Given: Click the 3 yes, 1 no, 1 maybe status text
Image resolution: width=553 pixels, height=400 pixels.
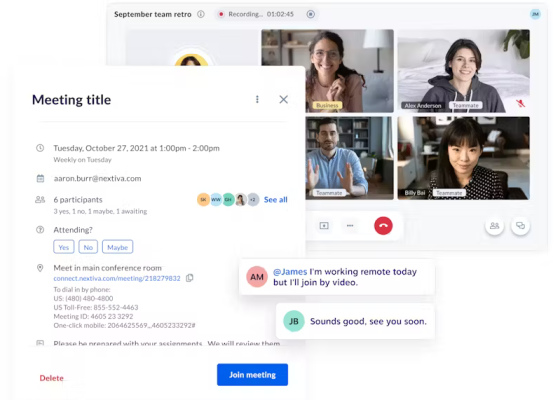Looking at the screenshot, I should 100,211.
